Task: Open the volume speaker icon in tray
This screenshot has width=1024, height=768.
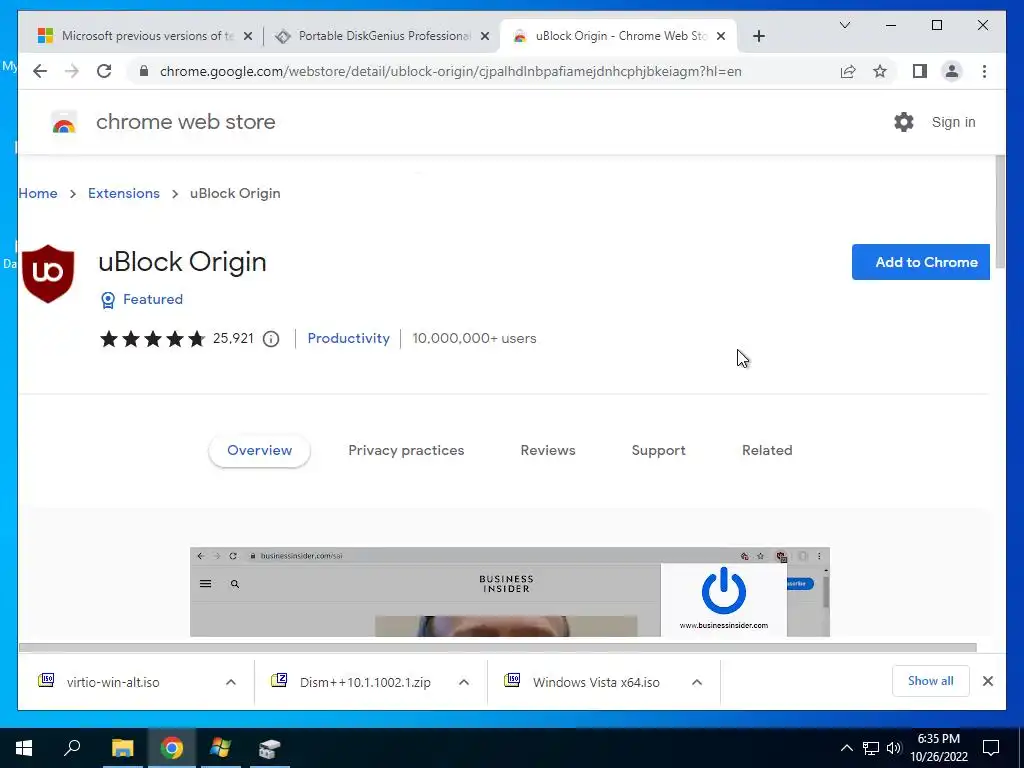Action: (x=894, y=748)
